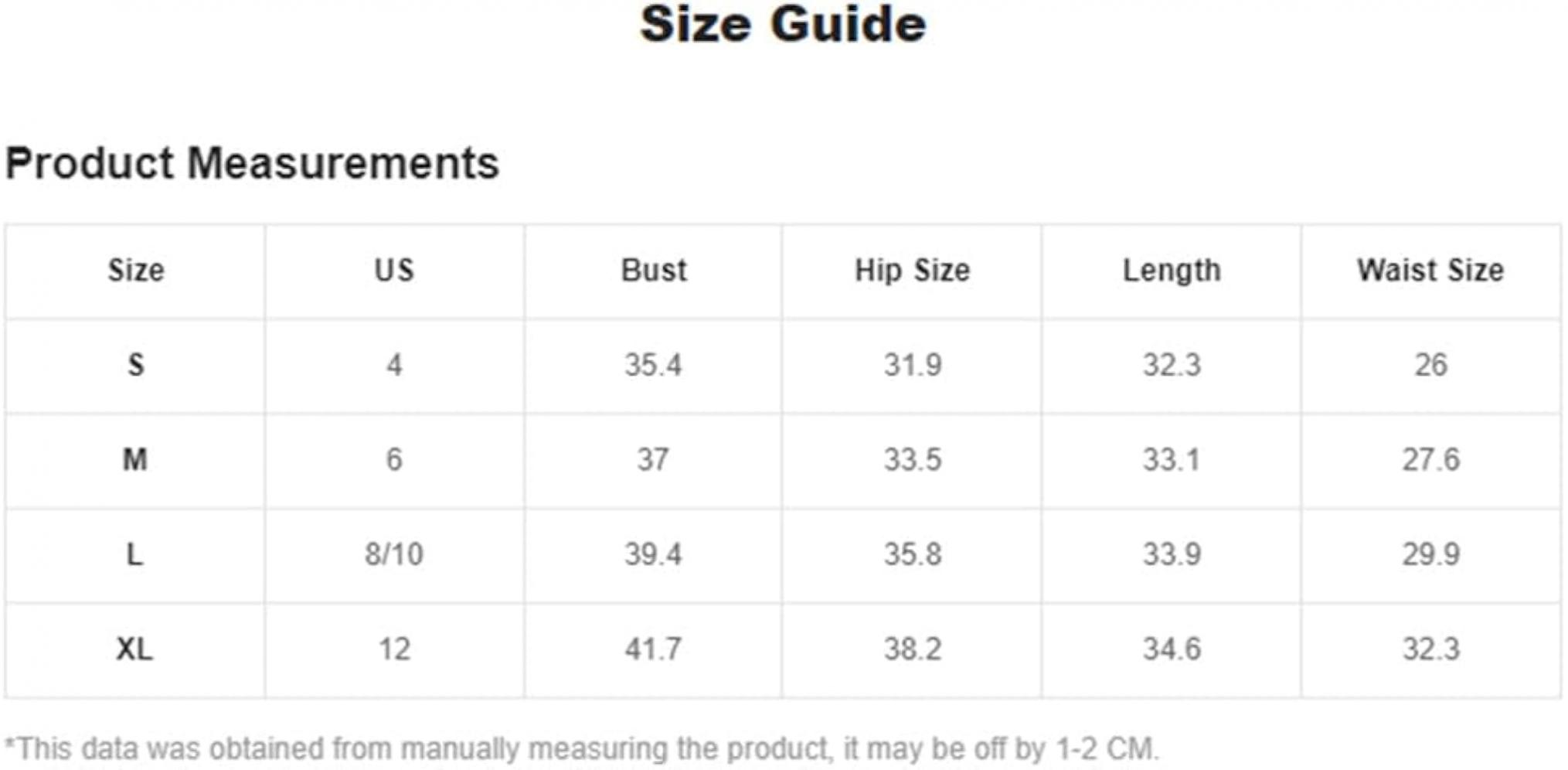Select the Bust column header
The image size is (1568, 770).
654,271
